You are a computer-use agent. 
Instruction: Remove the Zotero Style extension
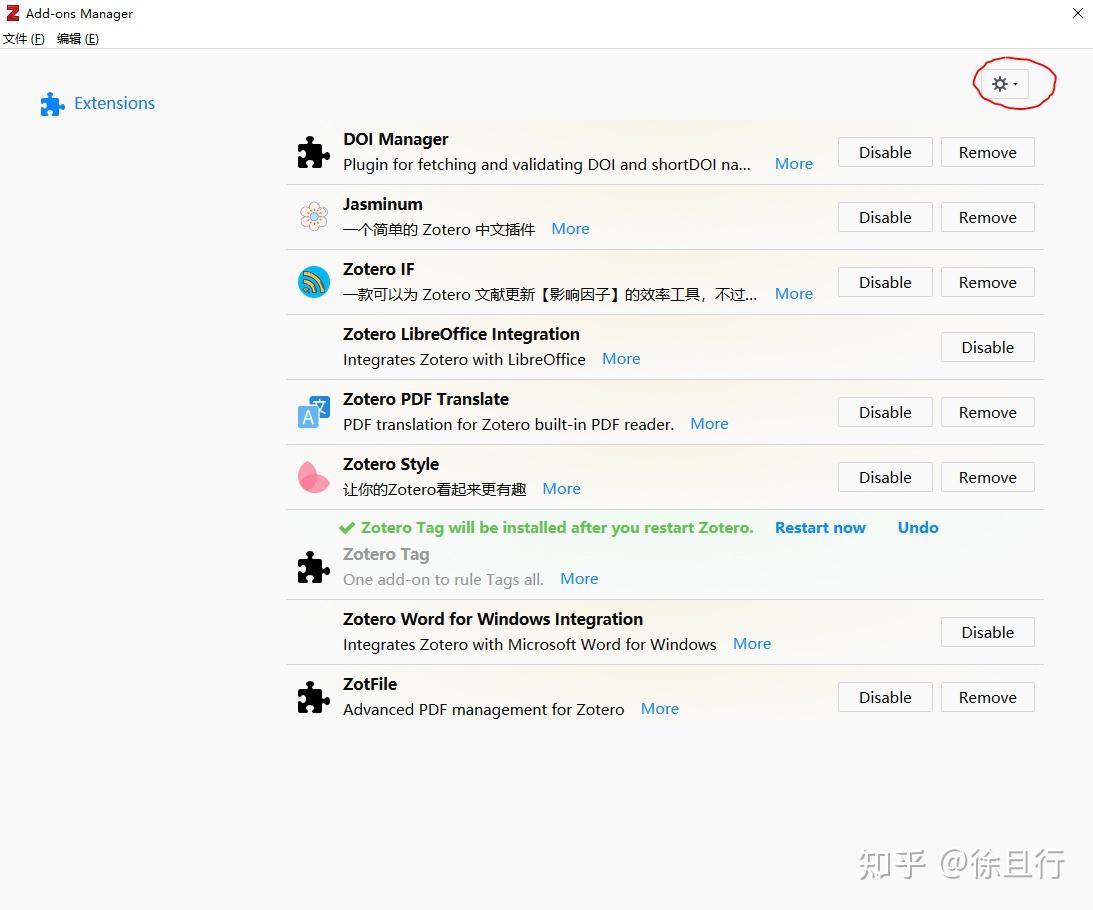point(987,477)
